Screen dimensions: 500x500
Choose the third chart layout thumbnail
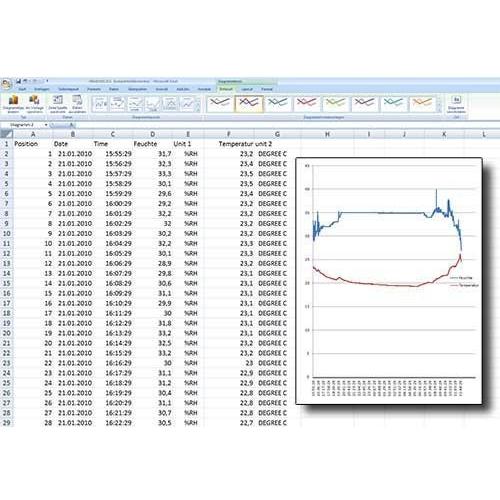(135, 104)
